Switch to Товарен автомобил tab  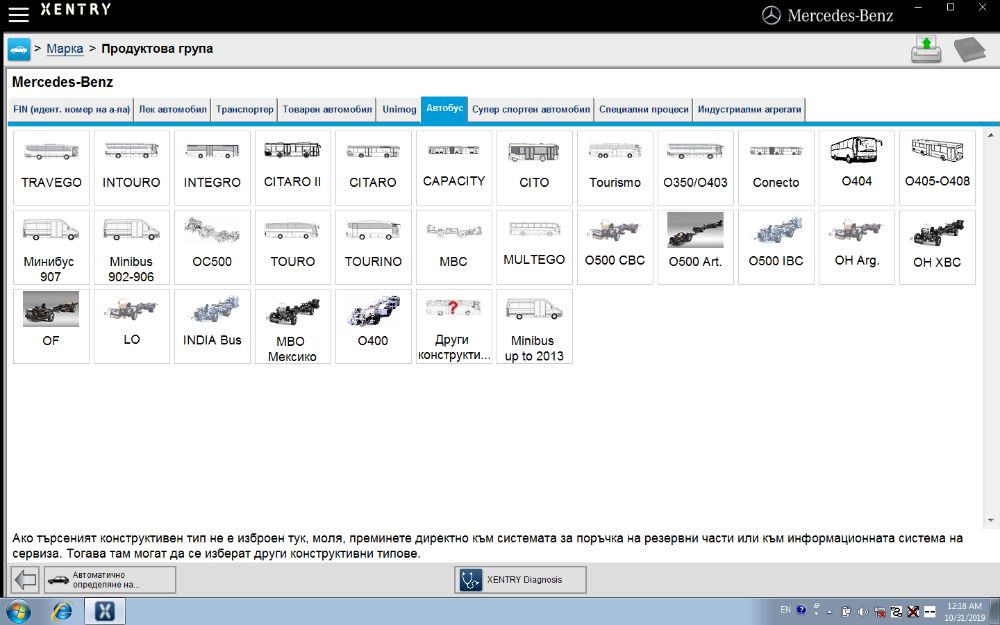327,109
